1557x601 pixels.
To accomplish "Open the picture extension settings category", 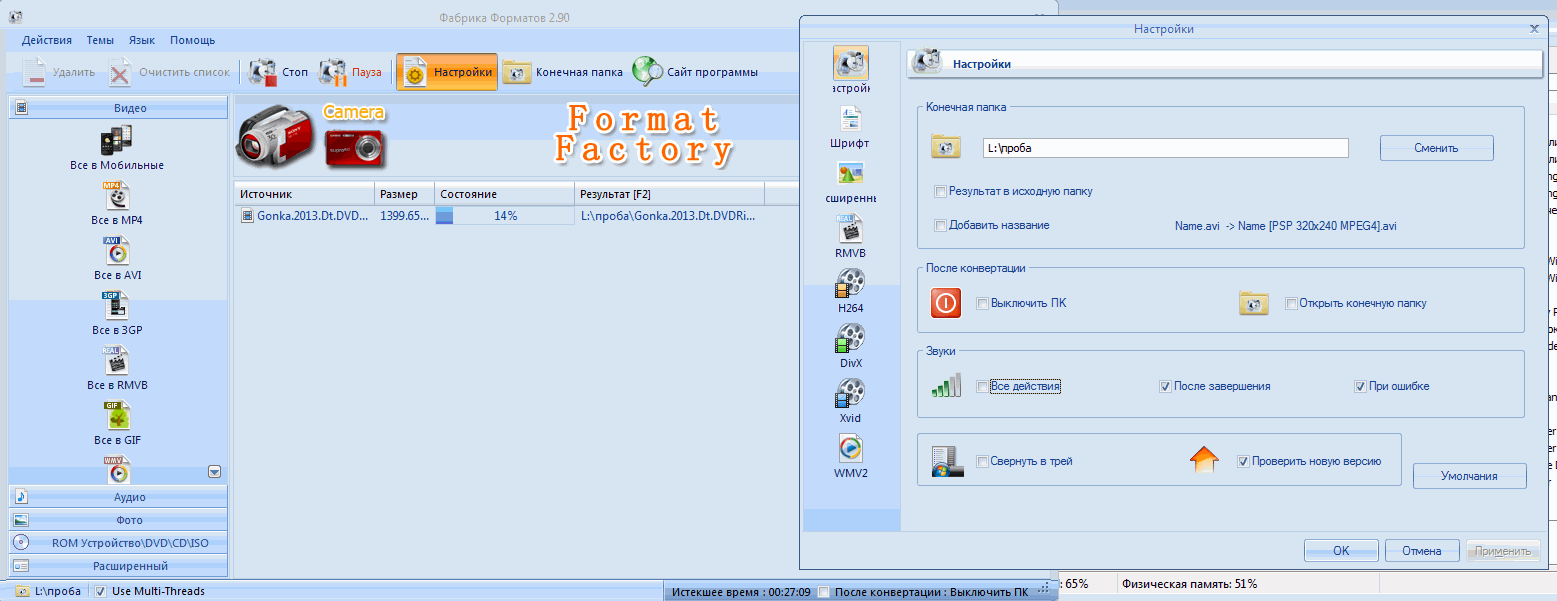I will pyautogui.click(x=851, y=174).
